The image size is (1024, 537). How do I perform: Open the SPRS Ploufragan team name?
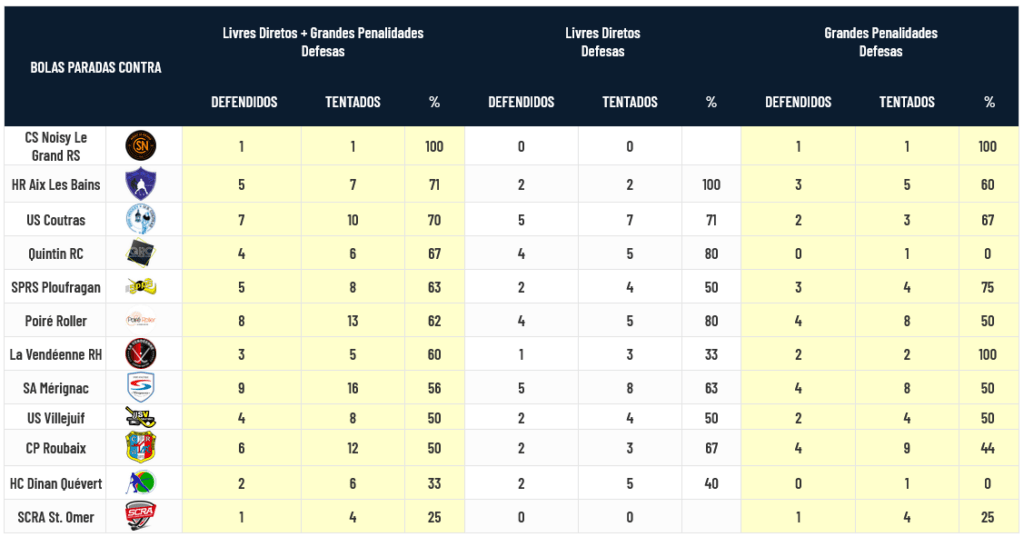pyautogui.click(x=55, y=288)
